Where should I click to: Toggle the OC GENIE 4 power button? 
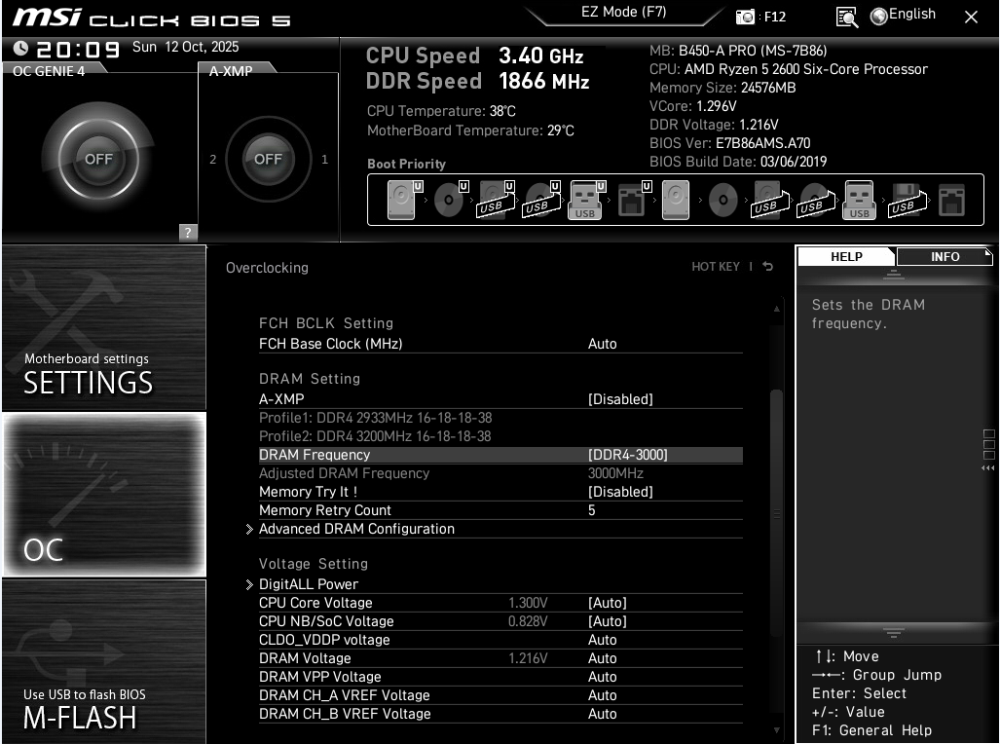click(96, 160)
